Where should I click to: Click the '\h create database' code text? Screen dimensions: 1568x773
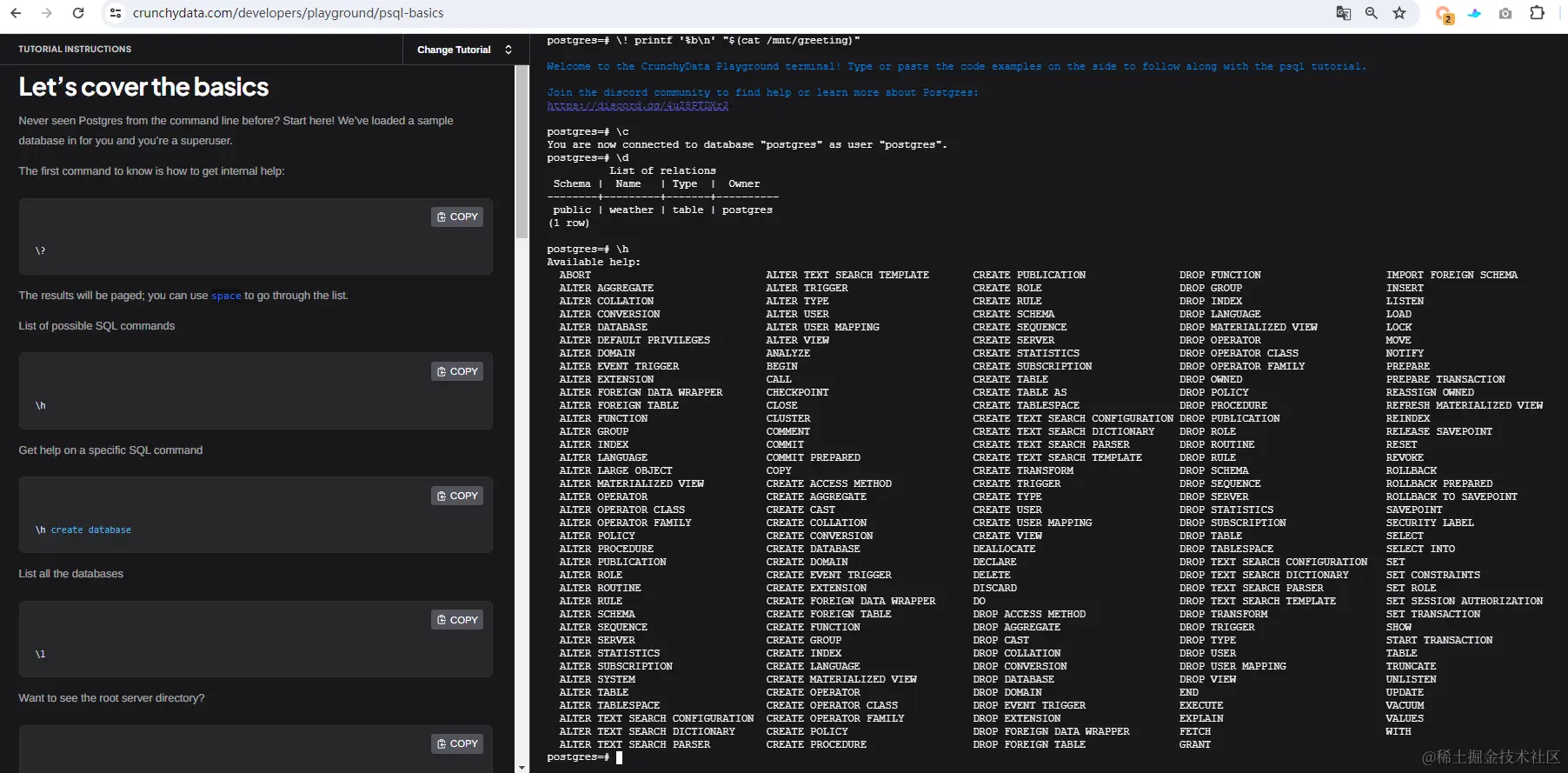coord(83,530)
